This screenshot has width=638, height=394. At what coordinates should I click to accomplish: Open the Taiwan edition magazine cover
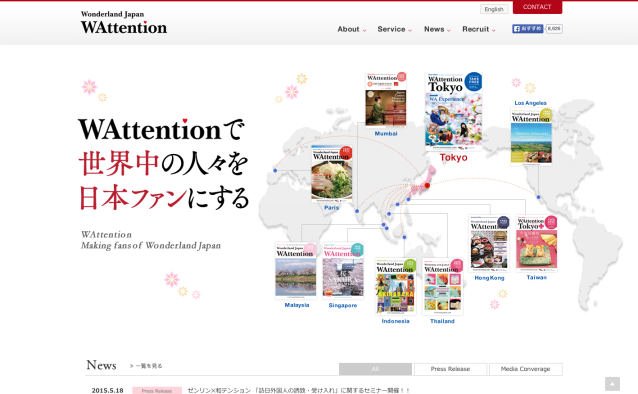pyautogui.click(x=537, y=243)
